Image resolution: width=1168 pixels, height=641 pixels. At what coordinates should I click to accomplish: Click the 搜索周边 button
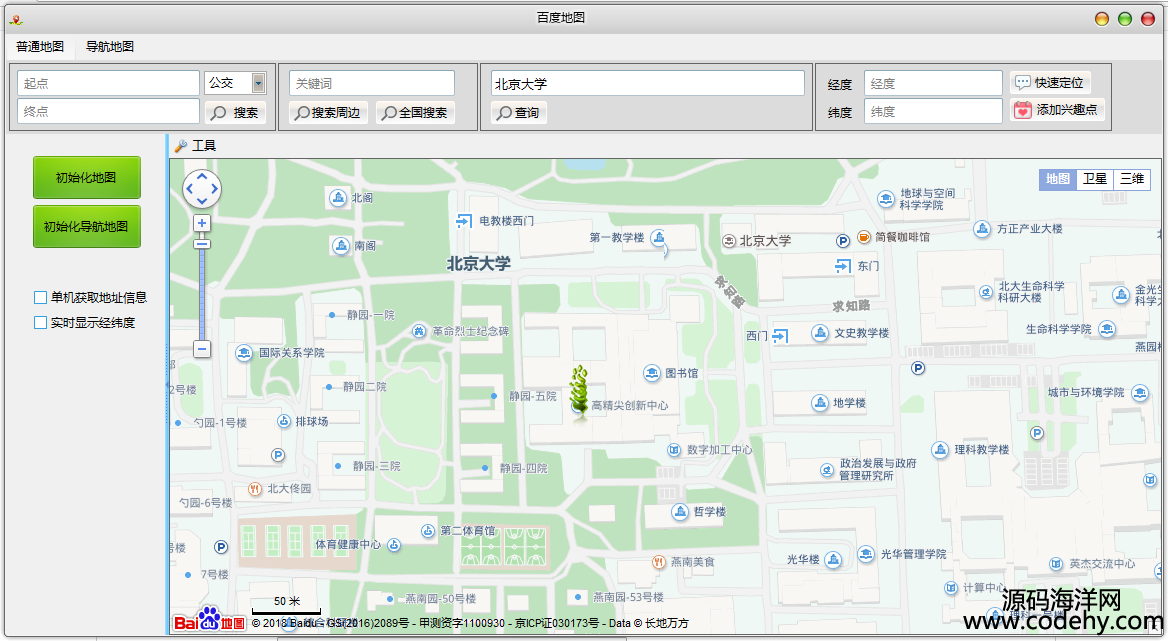pos(328,112)
